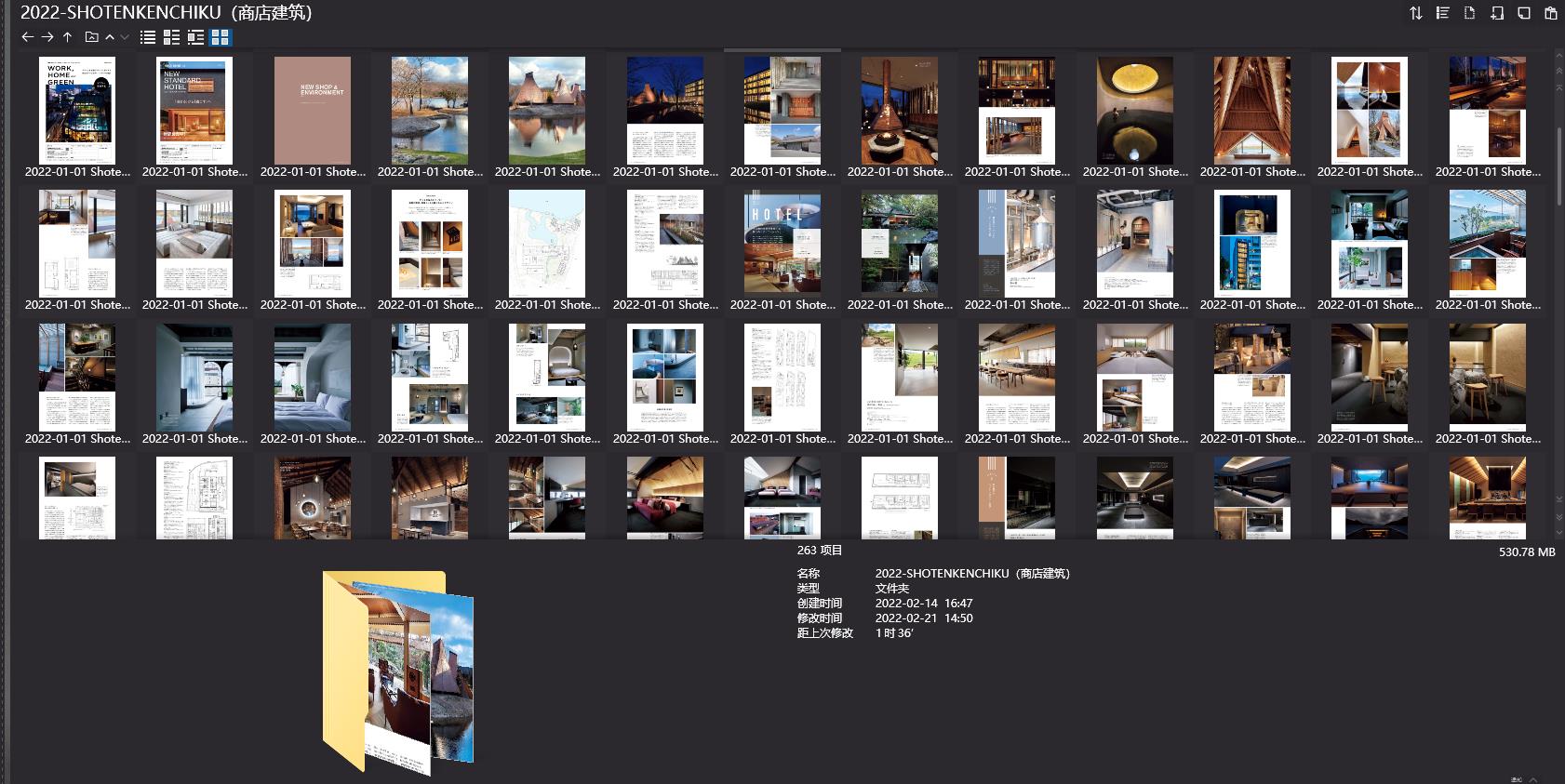Select the white bed under curved wall thumbnail
This screenshot has width=1565, height=784.
click(313, 378)
